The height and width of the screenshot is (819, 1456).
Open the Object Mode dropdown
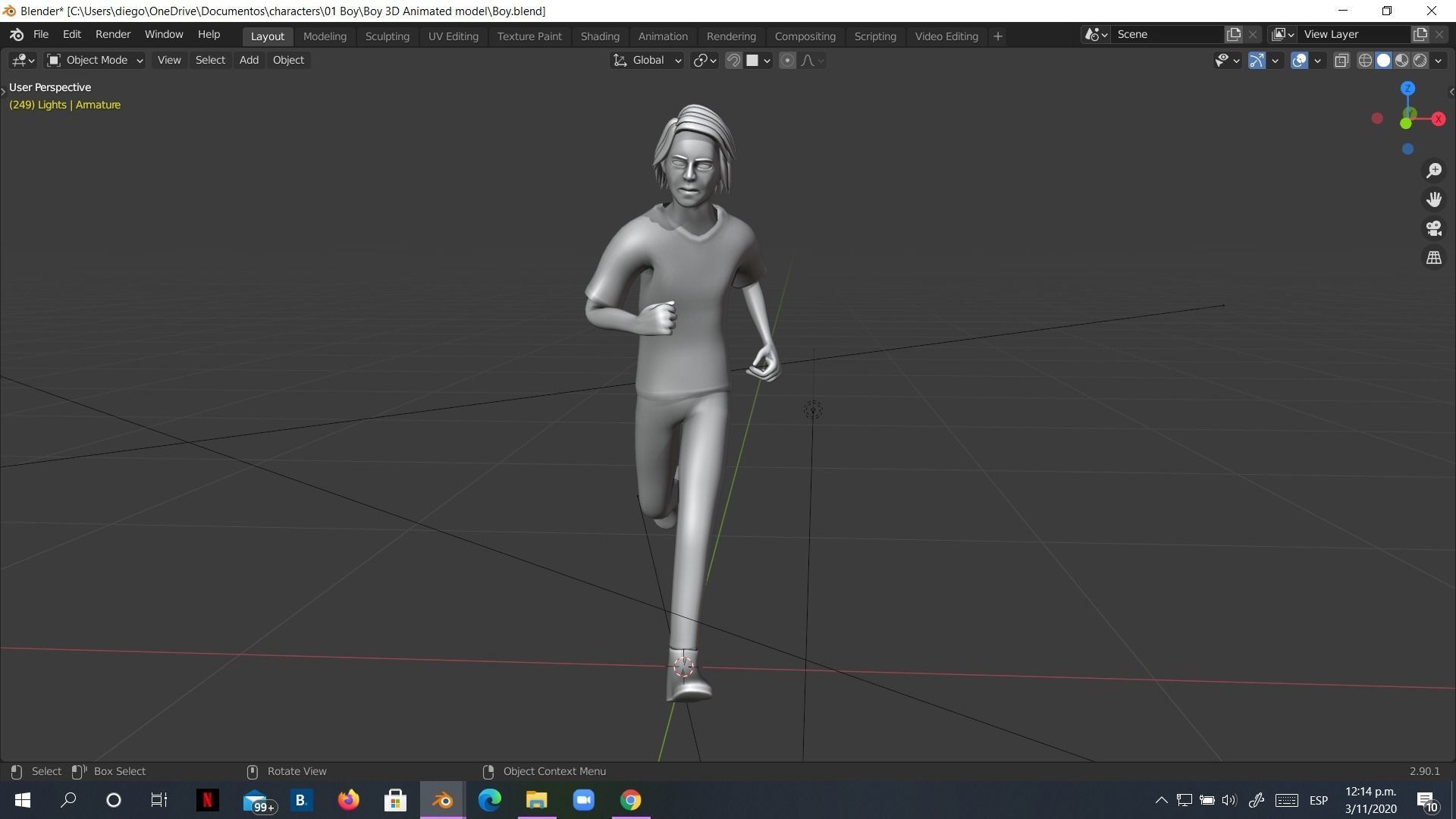(x=95, y=61)
